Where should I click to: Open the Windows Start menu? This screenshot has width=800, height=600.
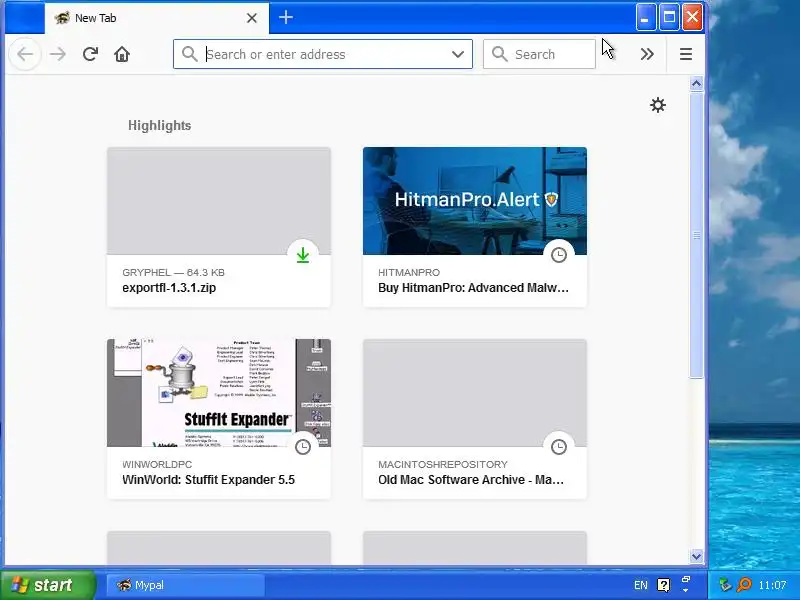click(x=47, y=585)
